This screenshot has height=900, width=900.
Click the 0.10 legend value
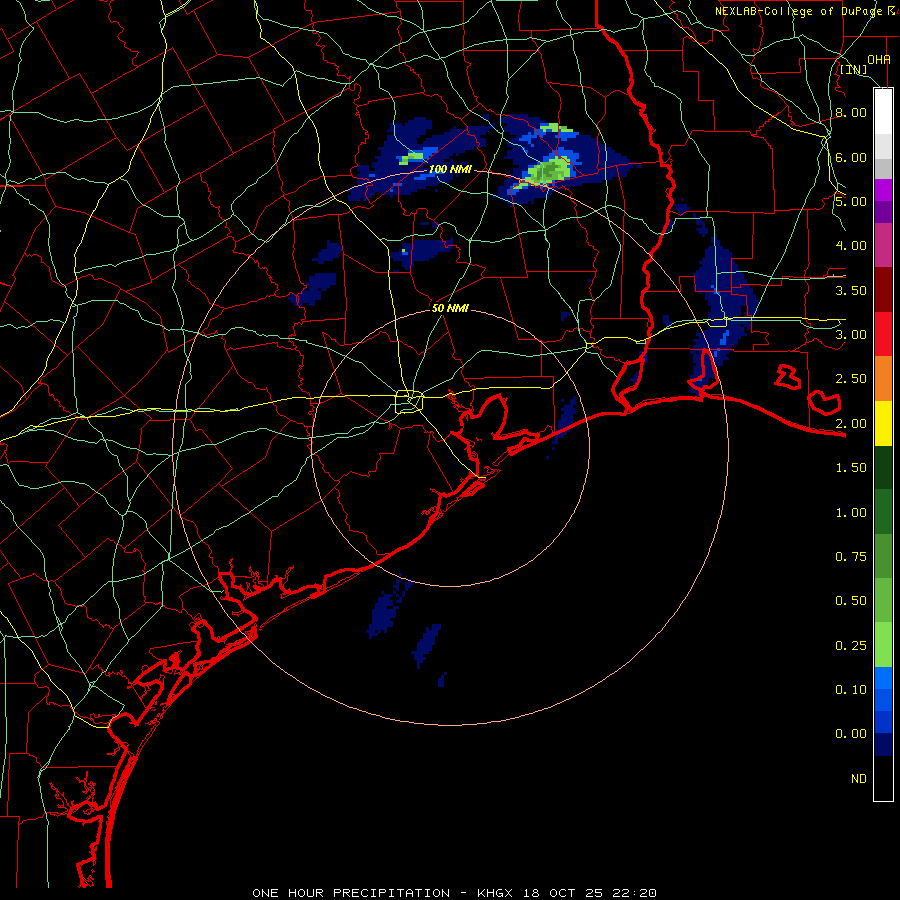tap(851, 690)
